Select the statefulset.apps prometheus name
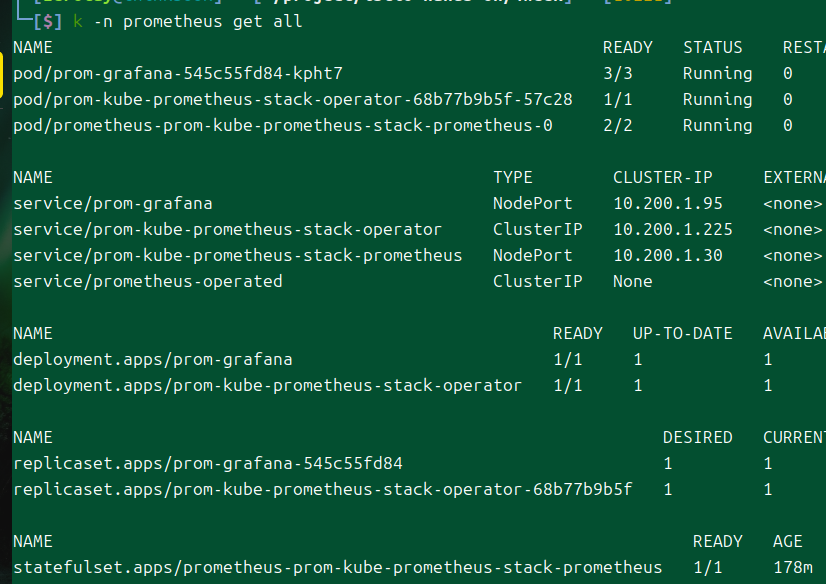 tap(338, 567)
